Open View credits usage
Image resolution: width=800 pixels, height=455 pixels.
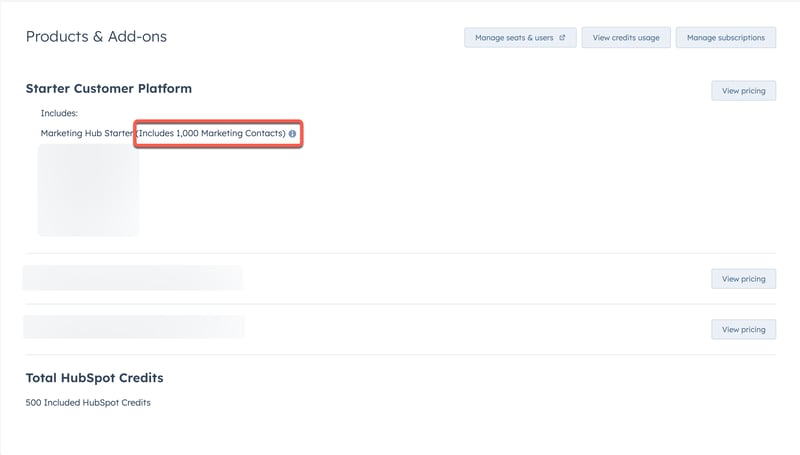click(x=626, y=38)
